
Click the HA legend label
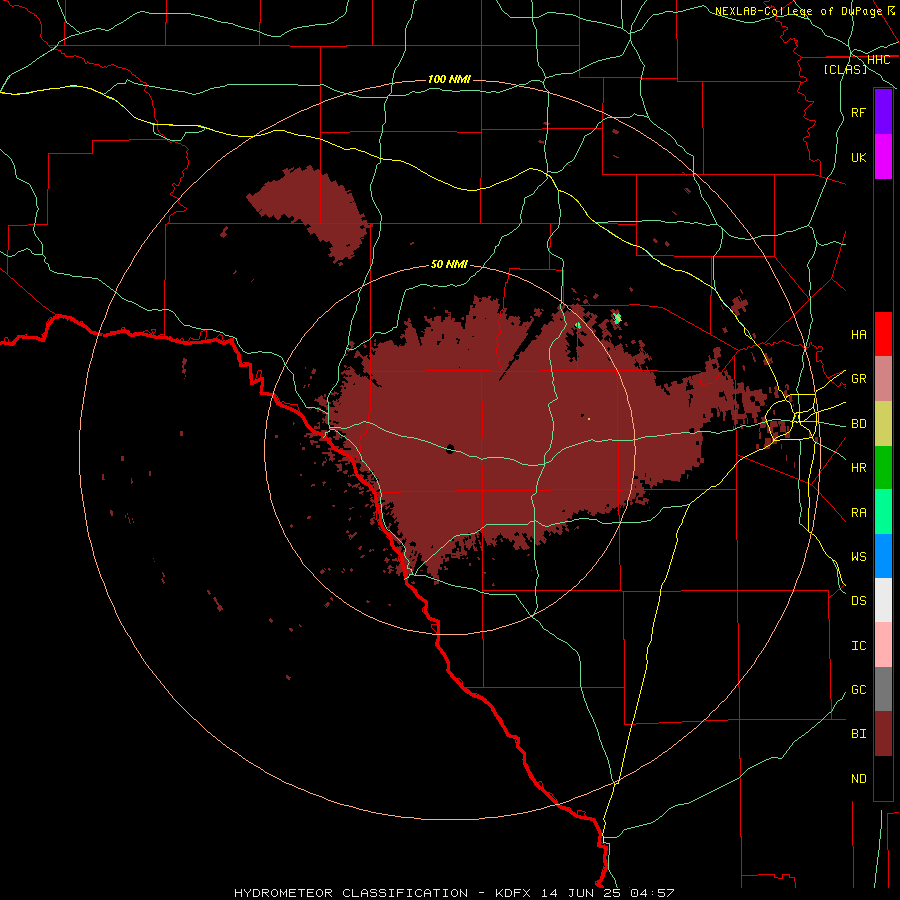click(859, 334)
